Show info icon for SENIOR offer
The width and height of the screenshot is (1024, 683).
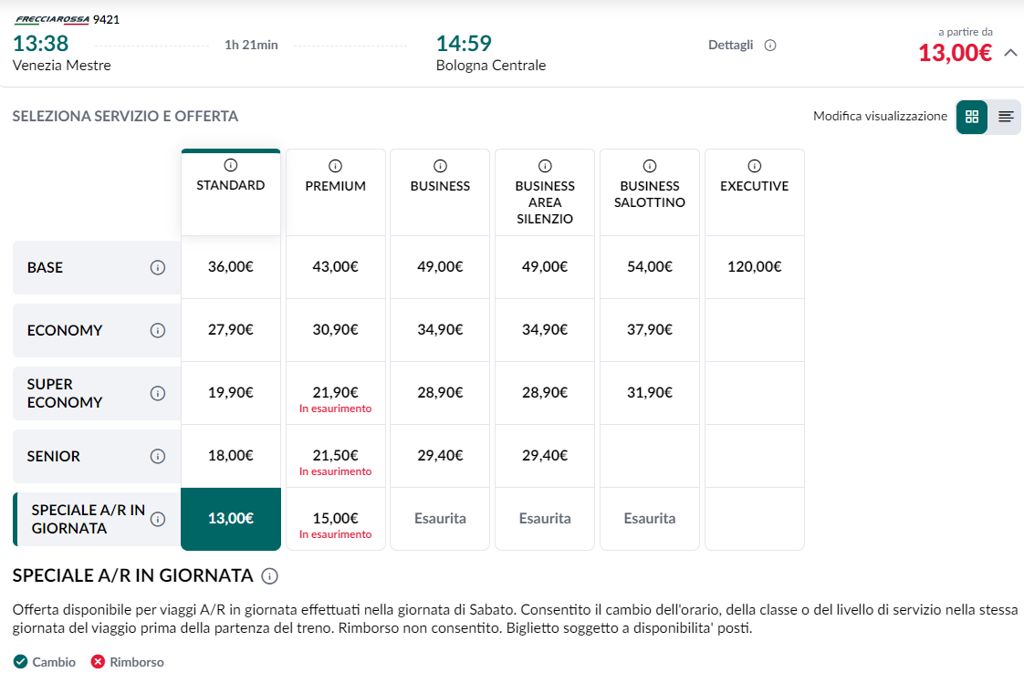[x=157, y=456]
